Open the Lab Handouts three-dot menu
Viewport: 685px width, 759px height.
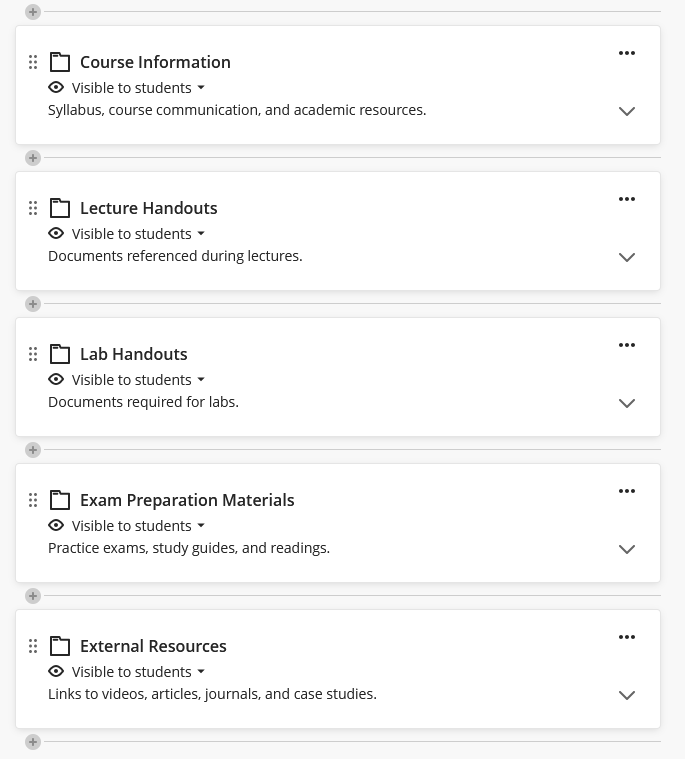[627, 345]
